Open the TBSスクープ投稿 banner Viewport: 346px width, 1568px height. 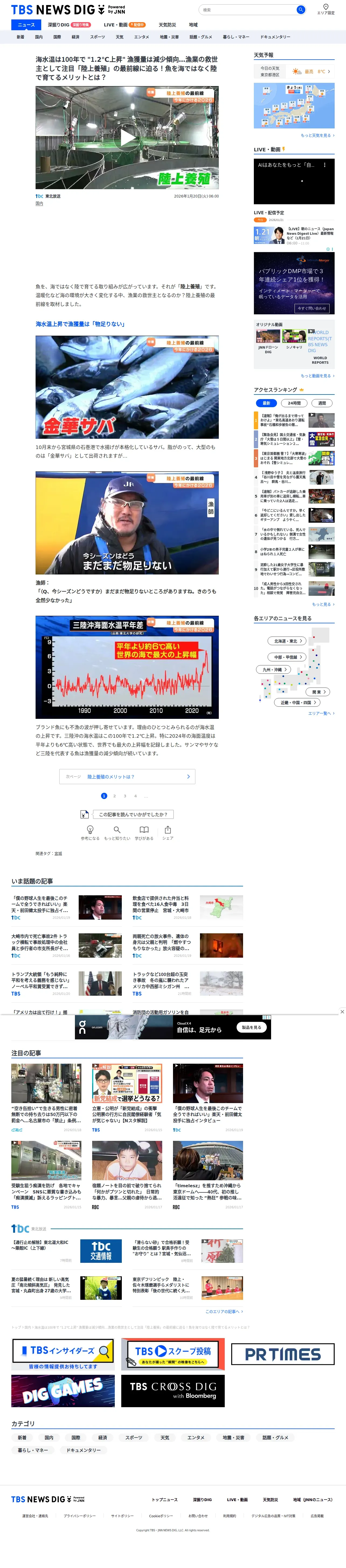[173, 1354]
